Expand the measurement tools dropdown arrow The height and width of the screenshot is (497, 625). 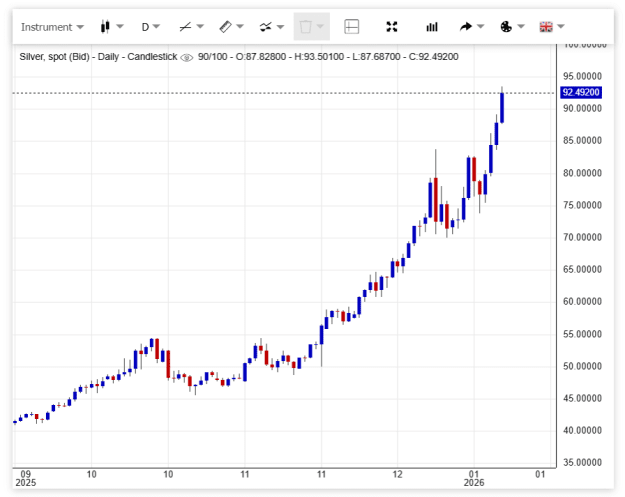pos(240,27)
